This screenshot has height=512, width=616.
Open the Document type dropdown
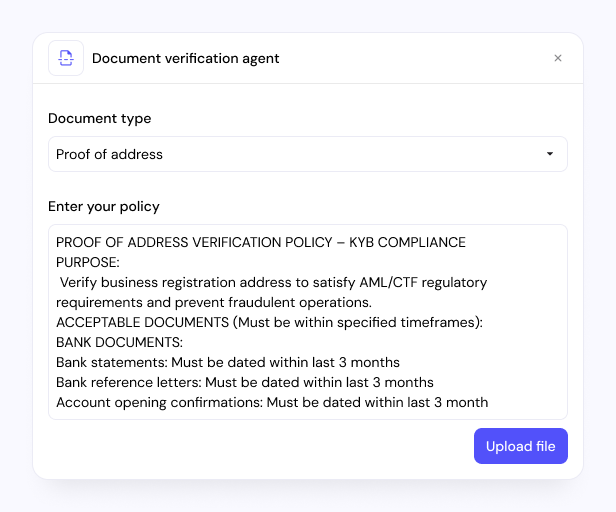point(307,154)
